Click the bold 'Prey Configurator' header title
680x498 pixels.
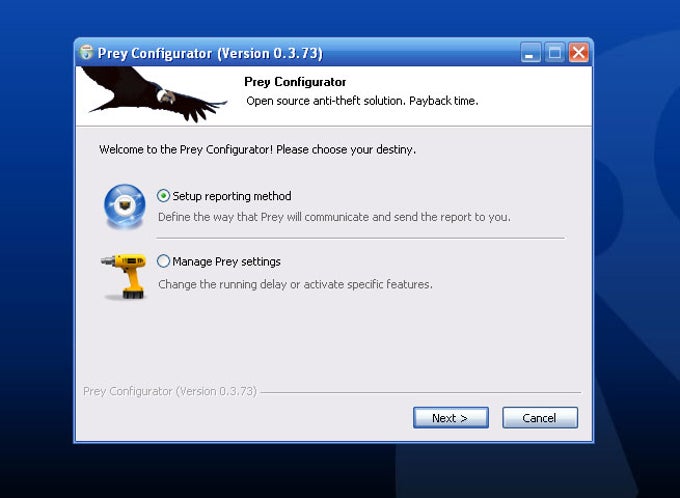click(295, 82)
